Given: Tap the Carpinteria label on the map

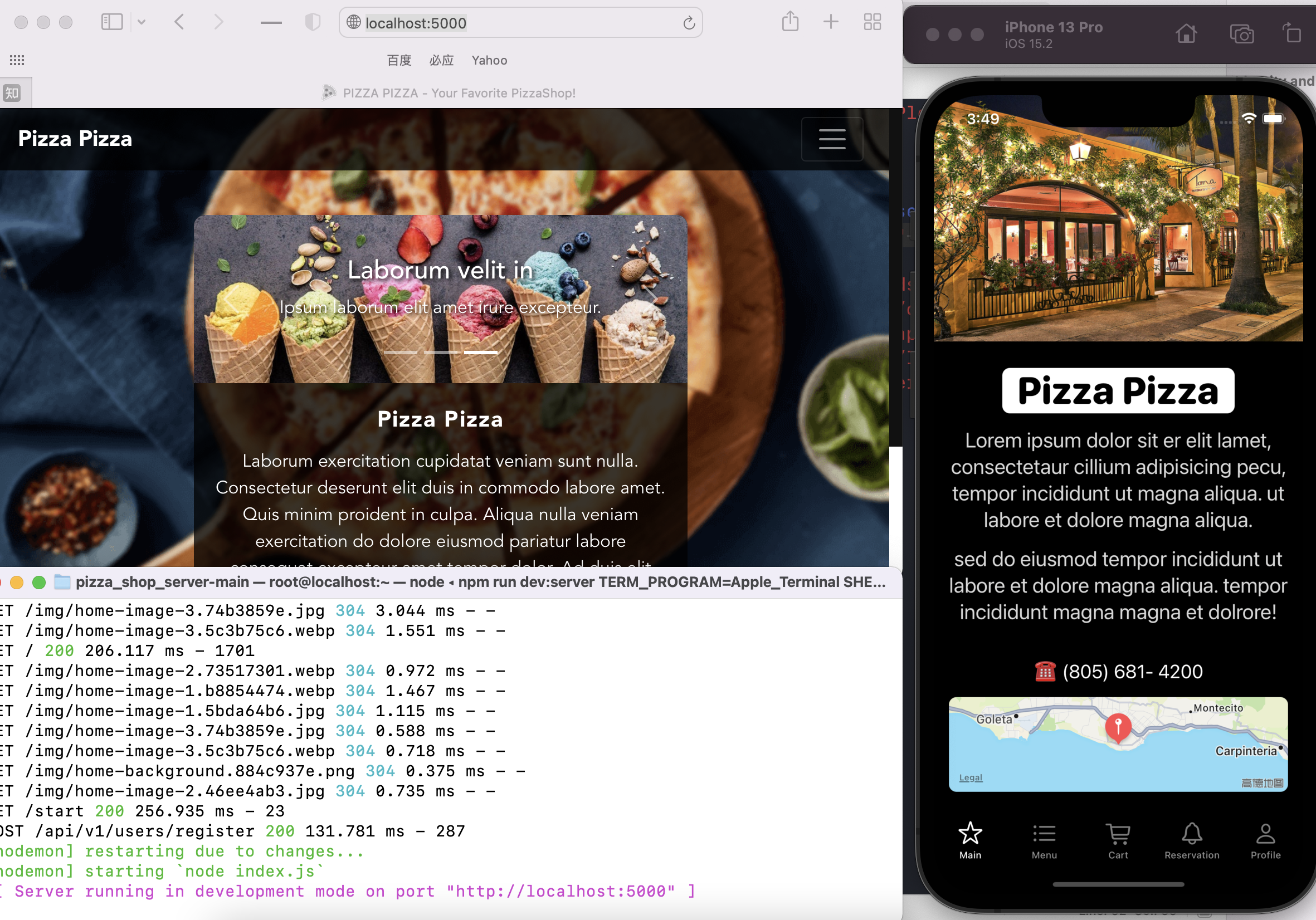Looking at the screenshot, I should click(1245, 751).
